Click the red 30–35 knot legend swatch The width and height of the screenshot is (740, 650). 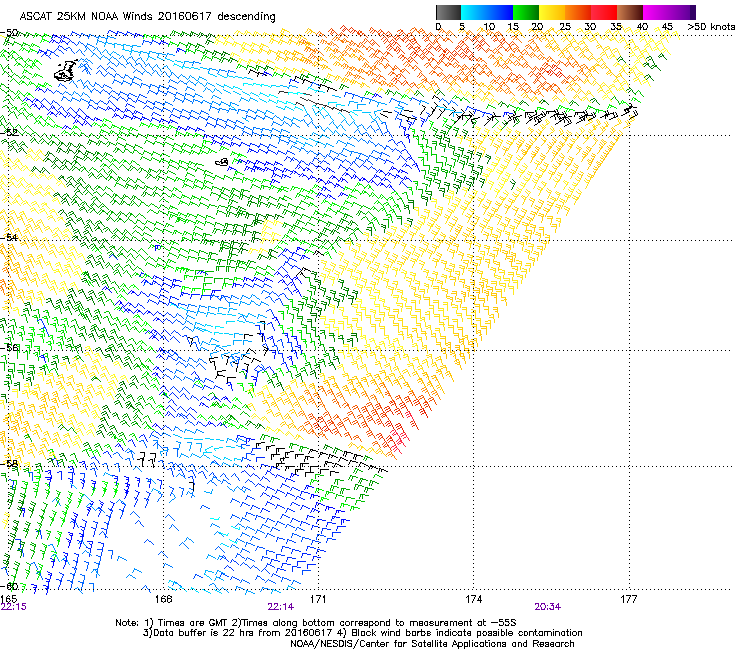(604, 12)
